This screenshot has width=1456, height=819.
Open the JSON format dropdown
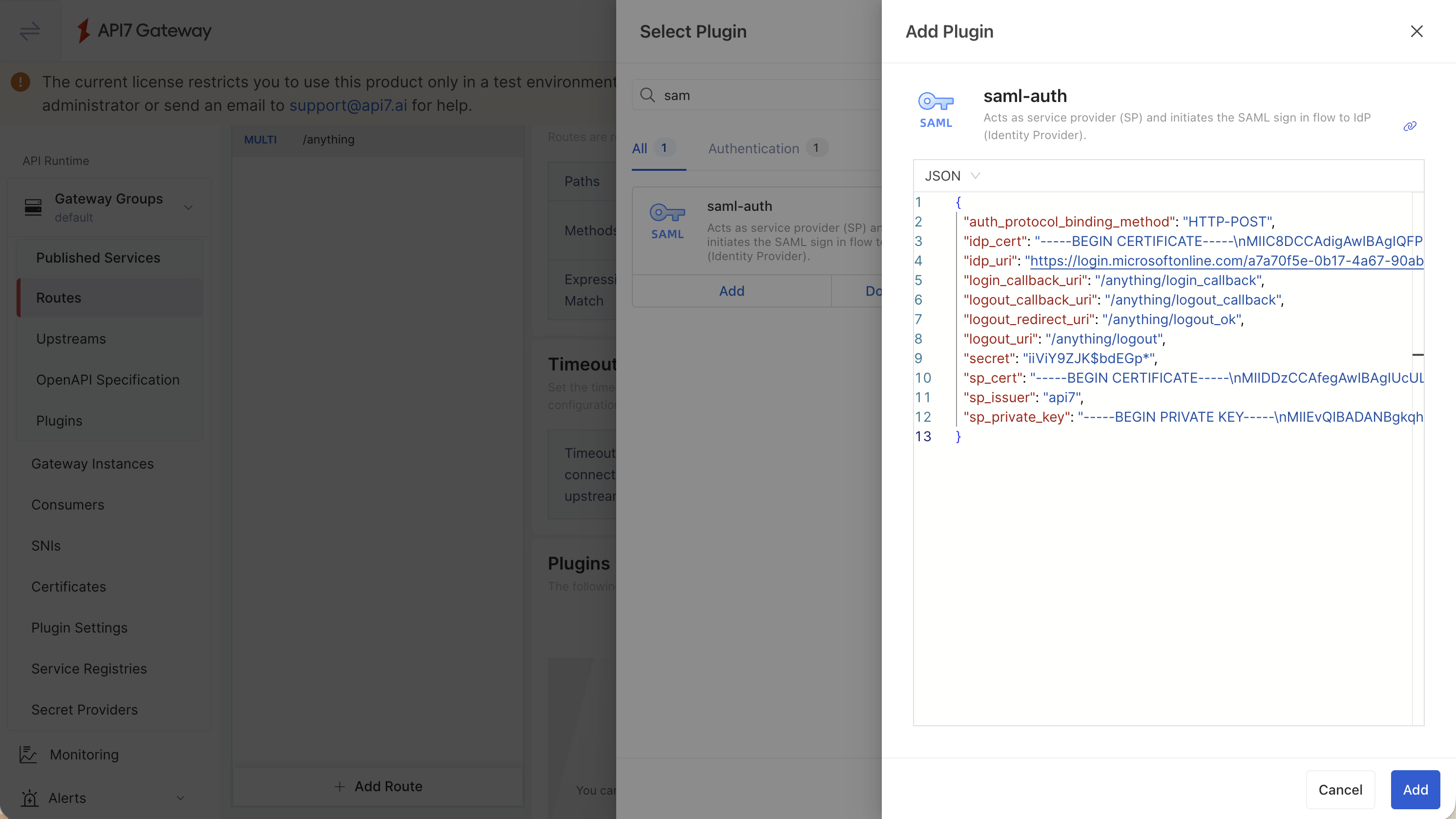click(x=952, y=176)
